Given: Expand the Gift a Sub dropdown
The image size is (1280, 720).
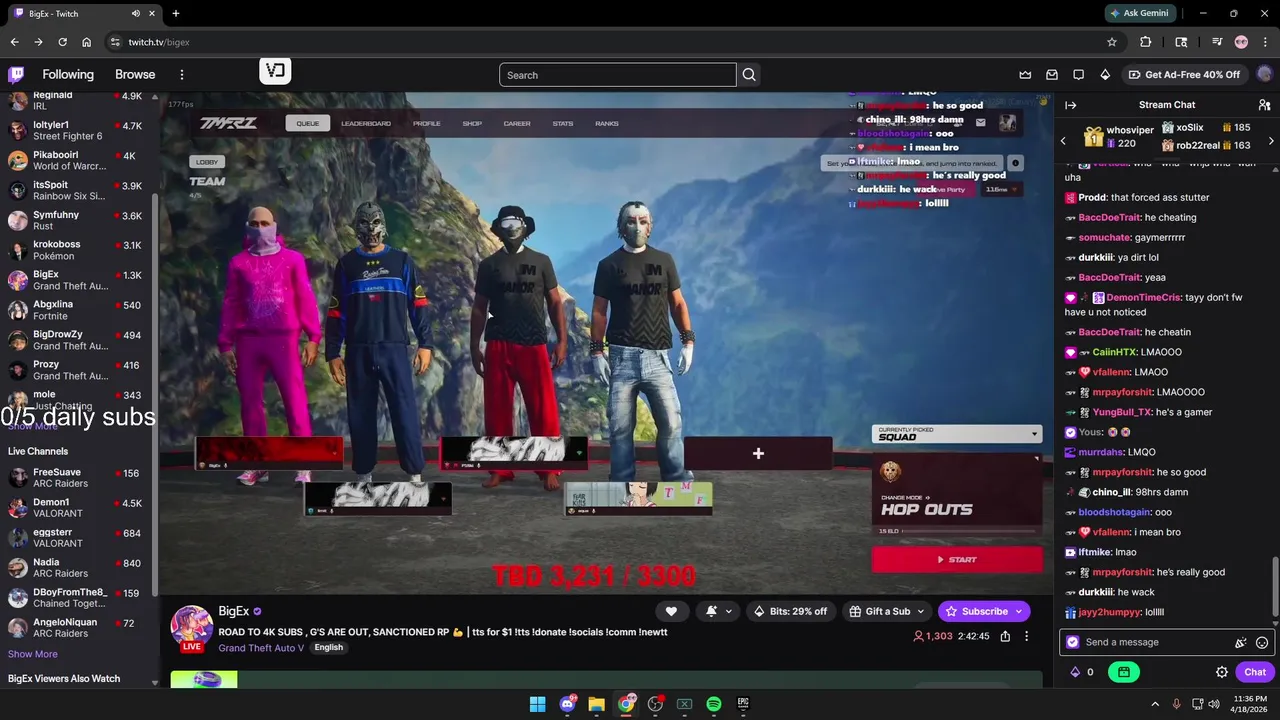Looking at the screenshot, I should point(920,611).
